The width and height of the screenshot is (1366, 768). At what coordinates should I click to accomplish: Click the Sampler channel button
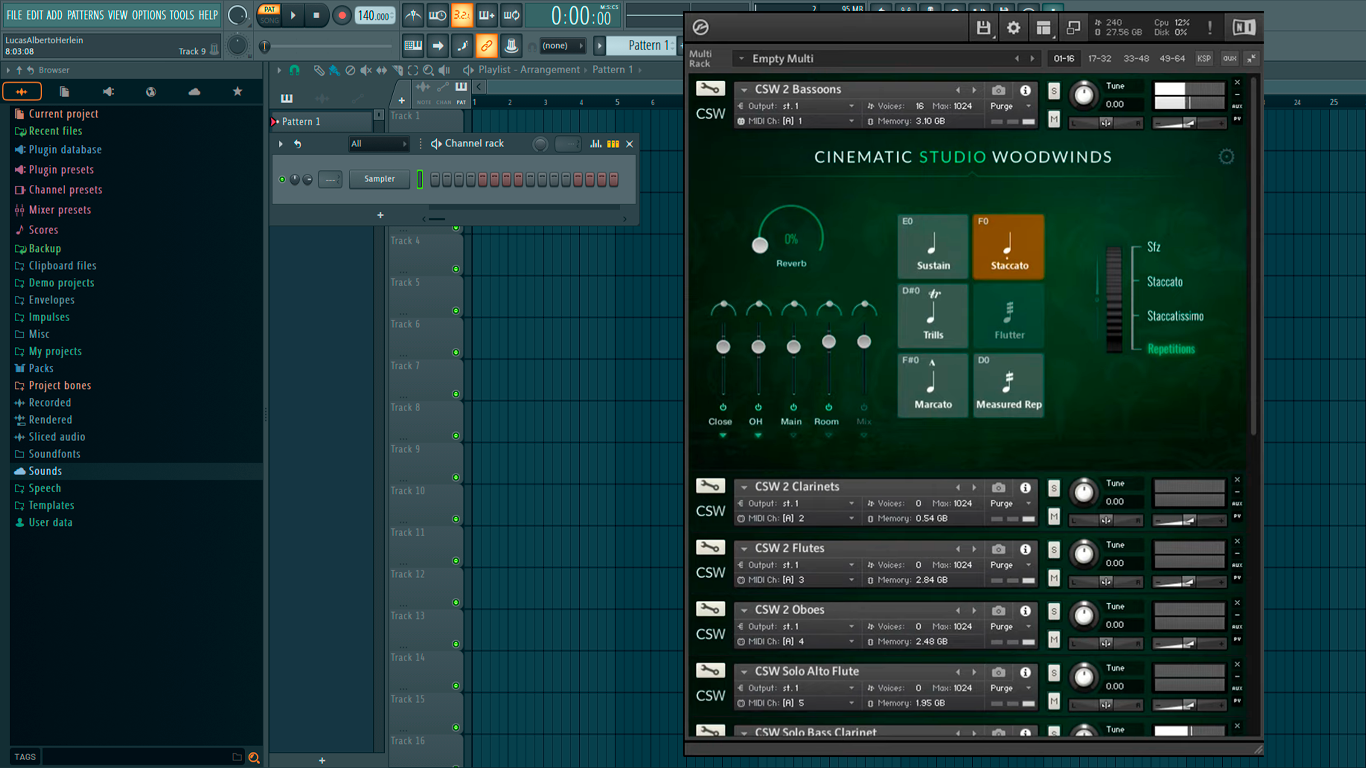click(380, 180)
